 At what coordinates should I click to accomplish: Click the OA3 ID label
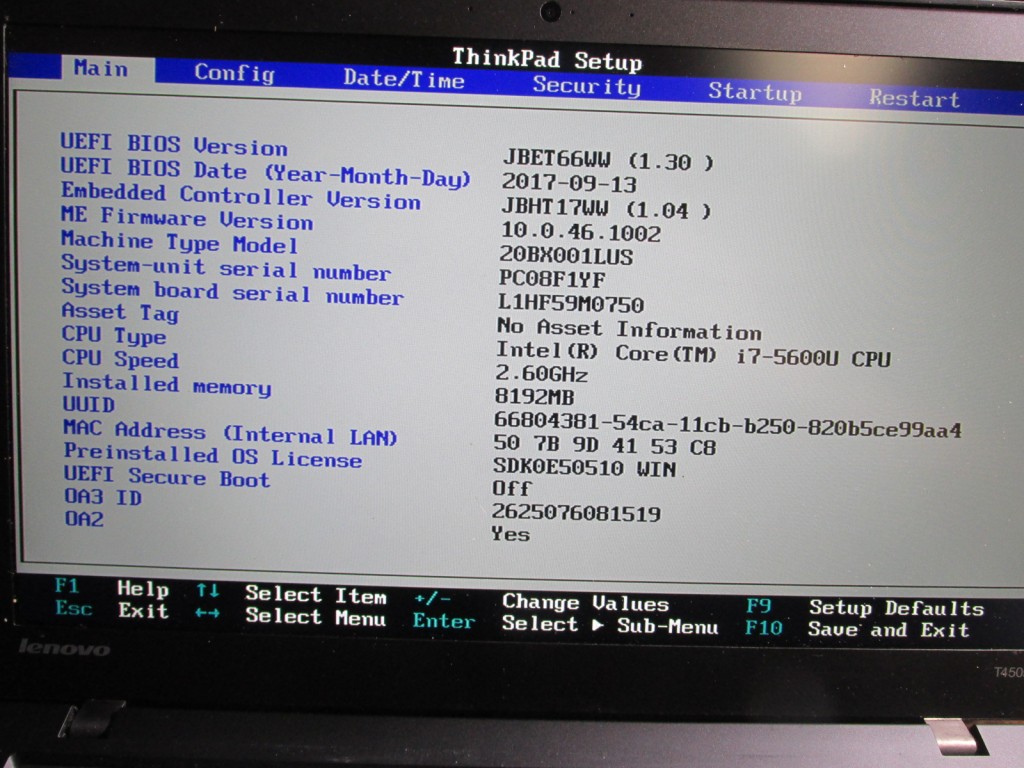(x=103, y=497)
